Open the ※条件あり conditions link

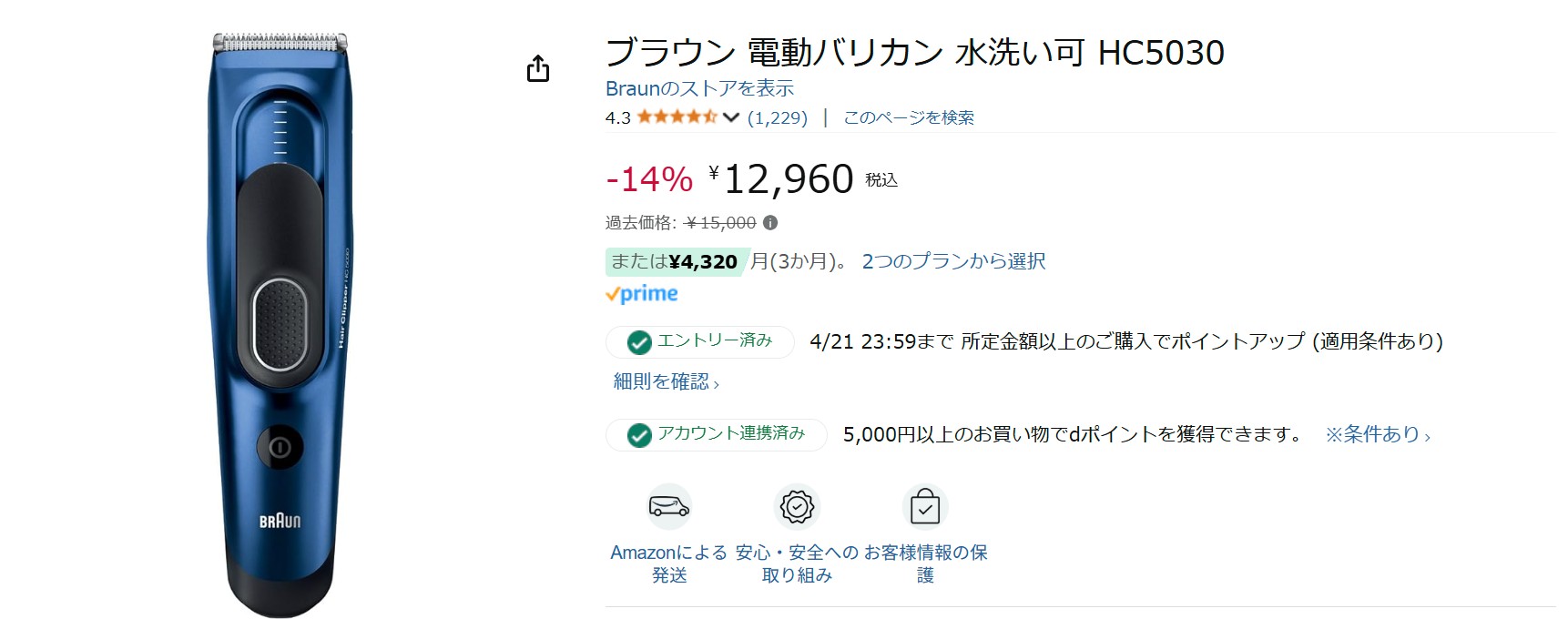tap(1377, 435)
